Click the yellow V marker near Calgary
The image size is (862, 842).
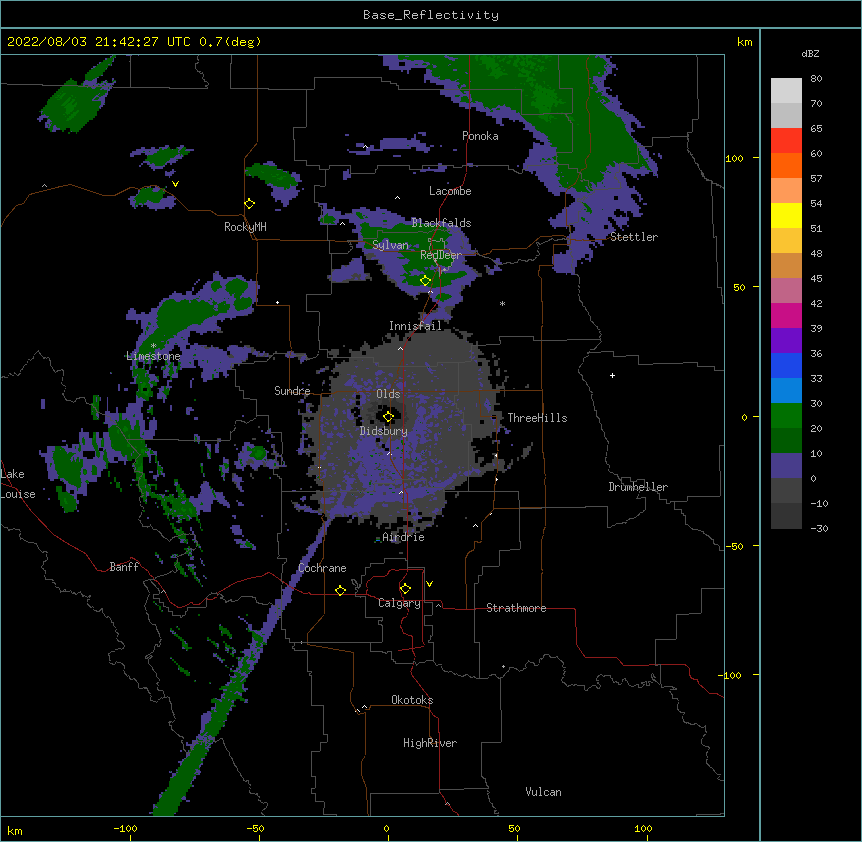[429, 584]
